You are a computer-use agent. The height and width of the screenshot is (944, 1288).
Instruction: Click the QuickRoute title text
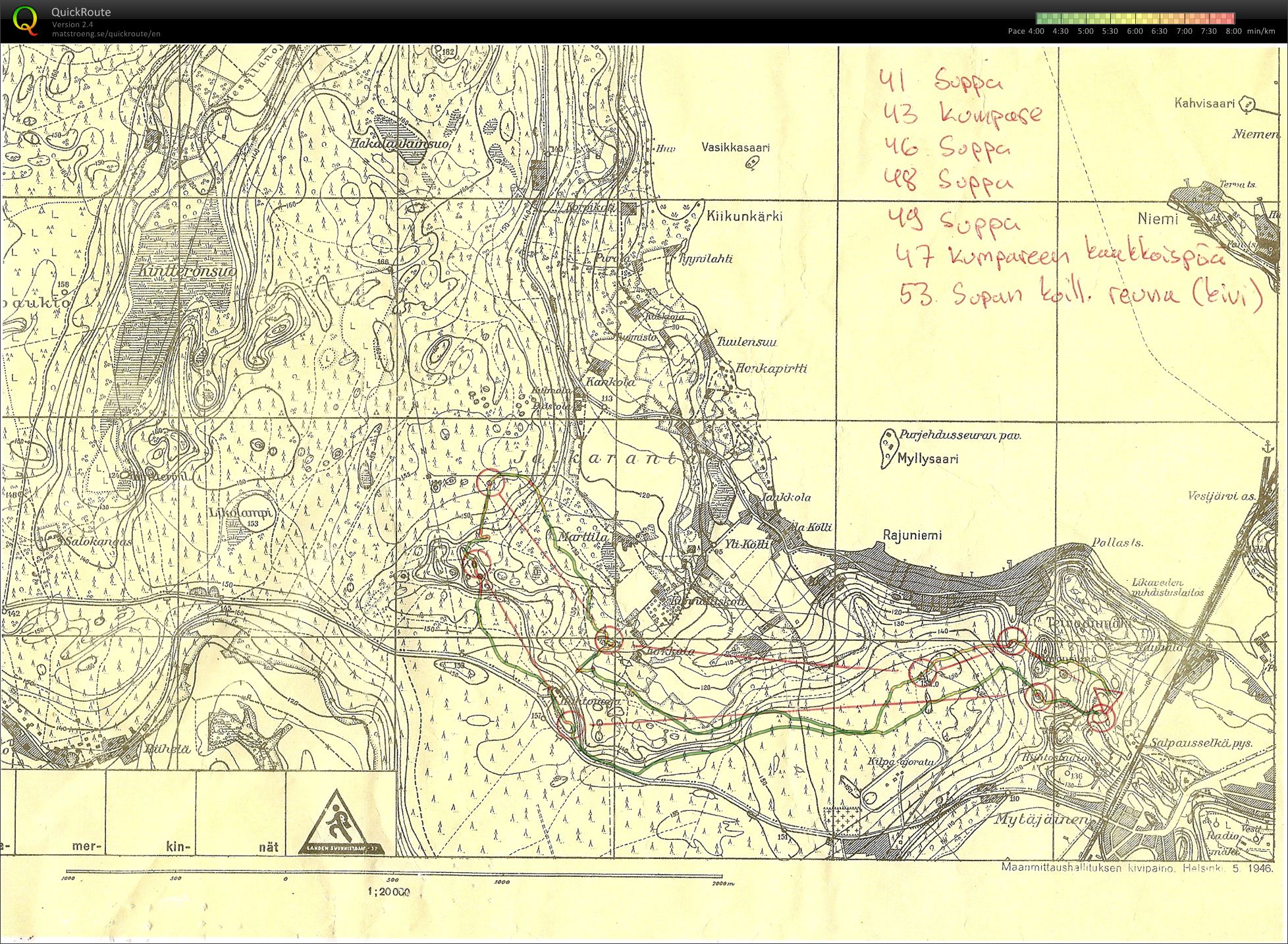click(x=81, y=12)
